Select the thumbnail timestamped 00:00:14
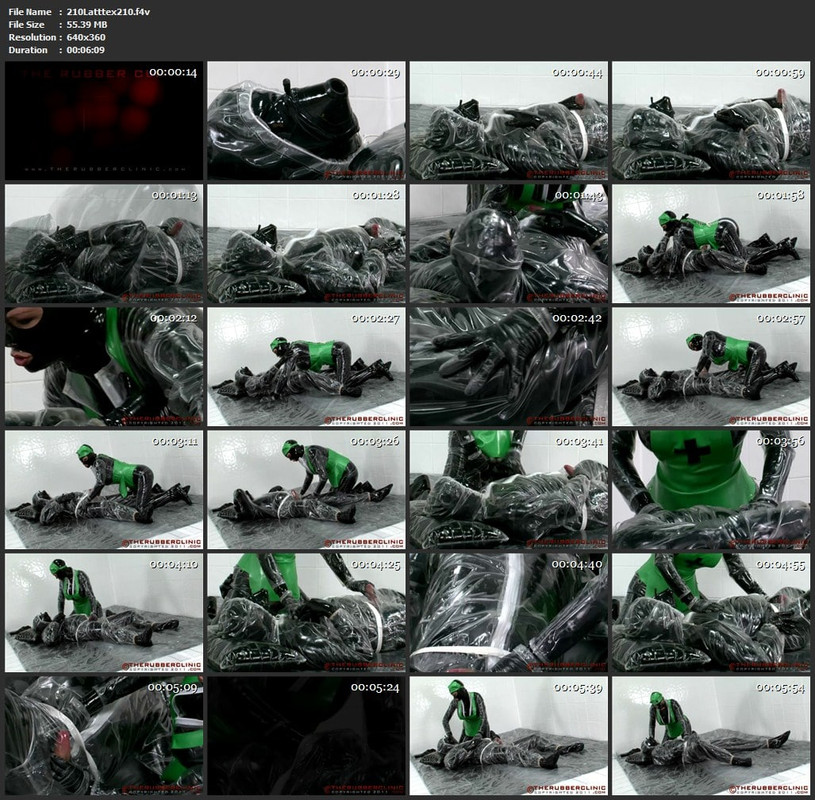The image size is (815, 800). click(104, 121)
